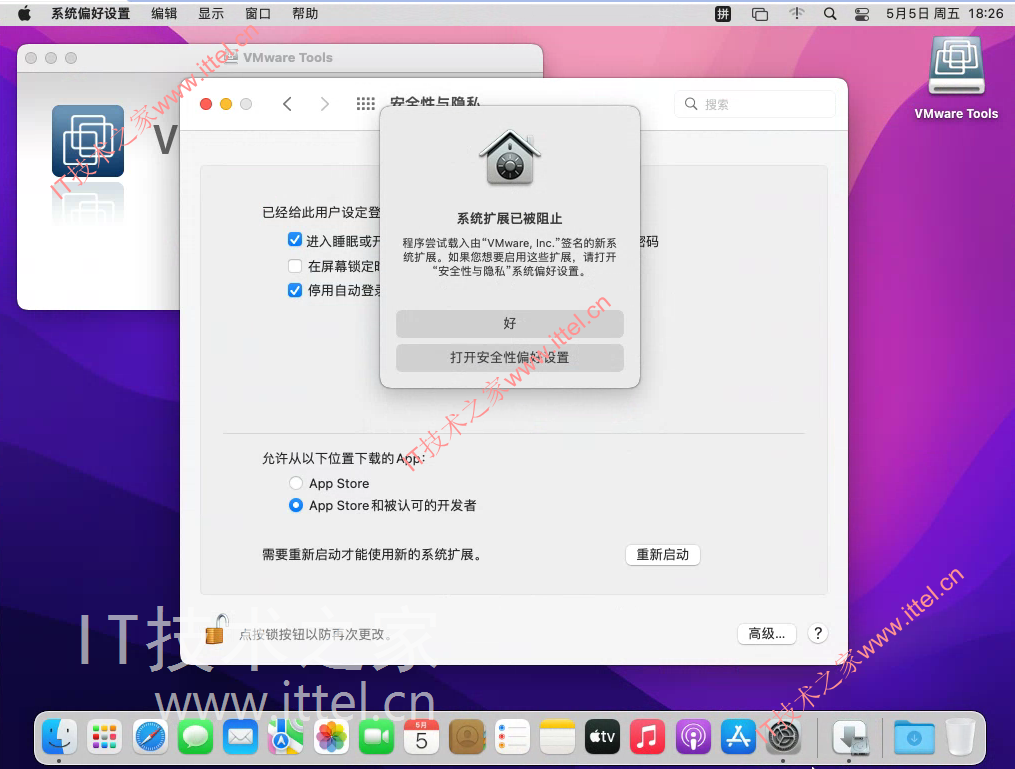Click the VMware Tools window title bar
This screenshot has width=1015, height=769.
click(280, 58)
